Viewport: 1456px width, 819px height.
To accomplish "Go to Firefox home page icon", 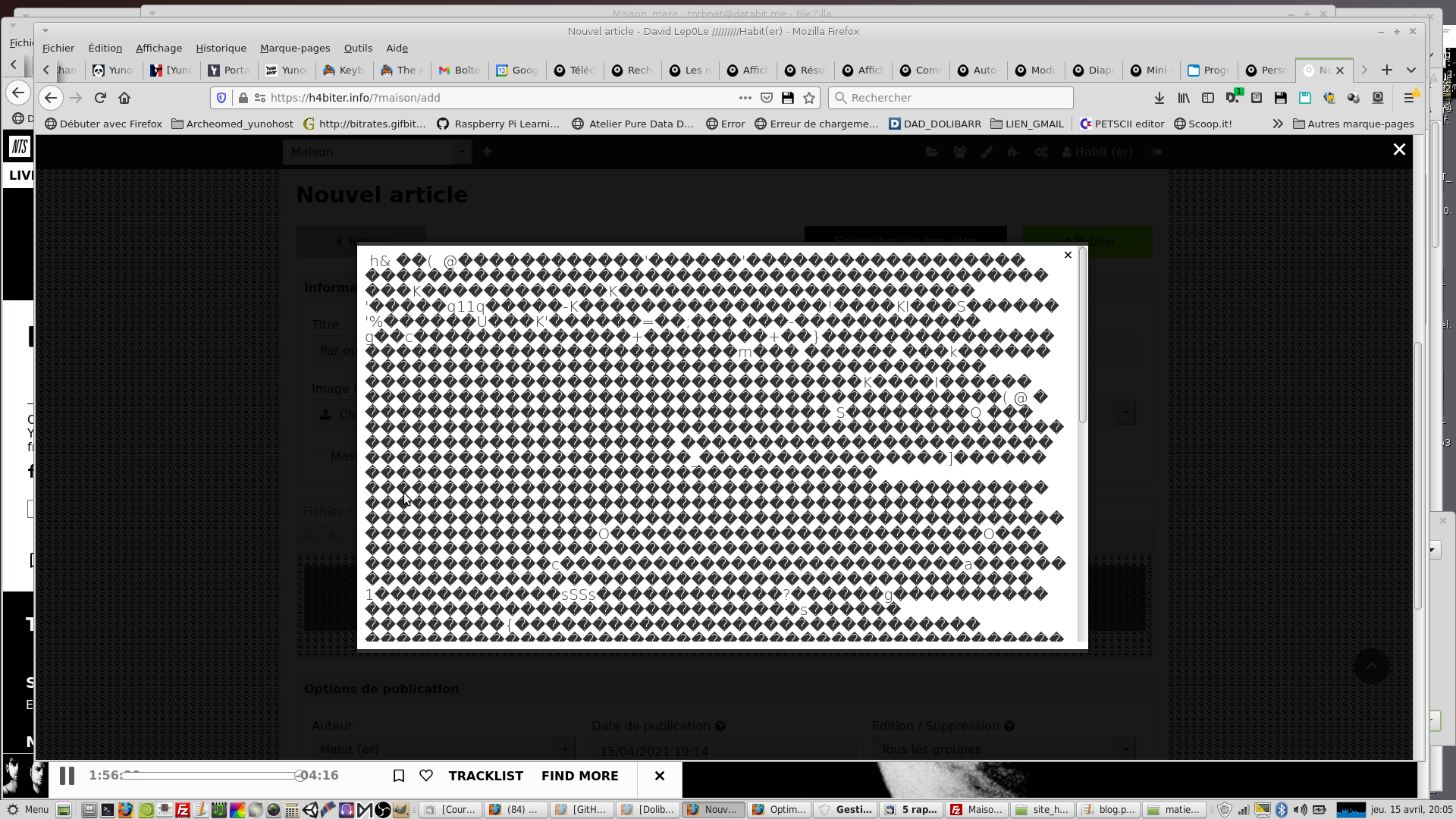I will click(124, 98).
